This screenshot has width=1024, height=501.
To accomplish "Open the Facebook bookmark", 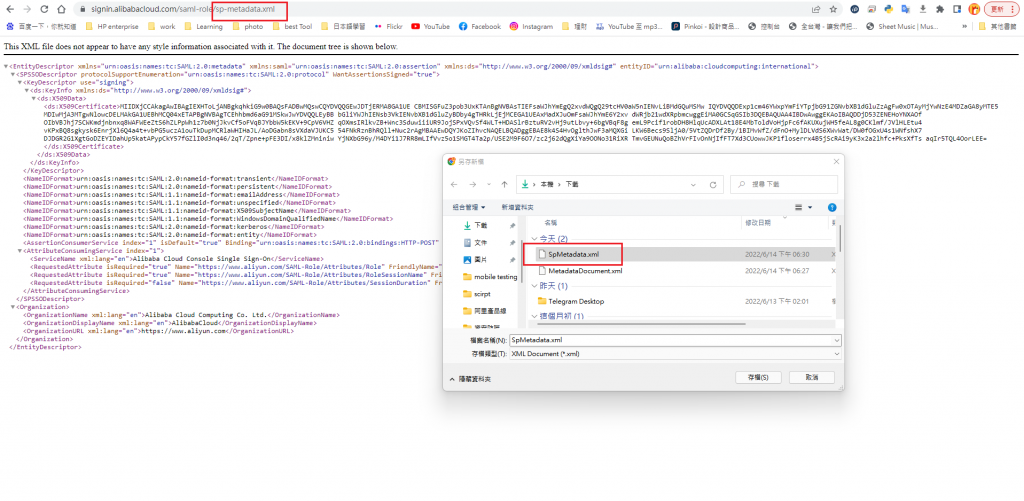I will (479, 27).
